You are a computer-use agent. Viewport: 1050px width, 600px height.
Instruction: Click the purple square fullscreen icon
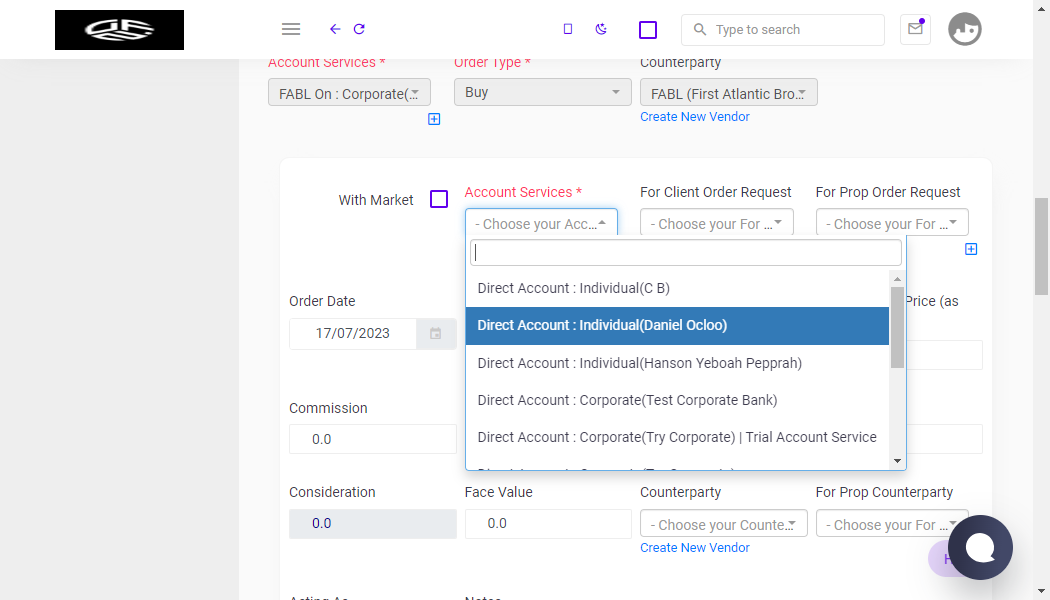pos(648,29)
